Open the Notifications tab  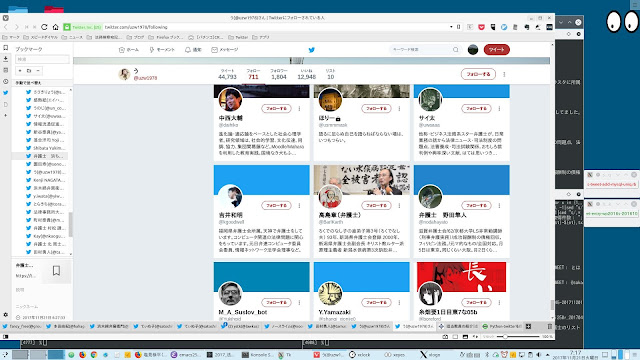point(193,50)
